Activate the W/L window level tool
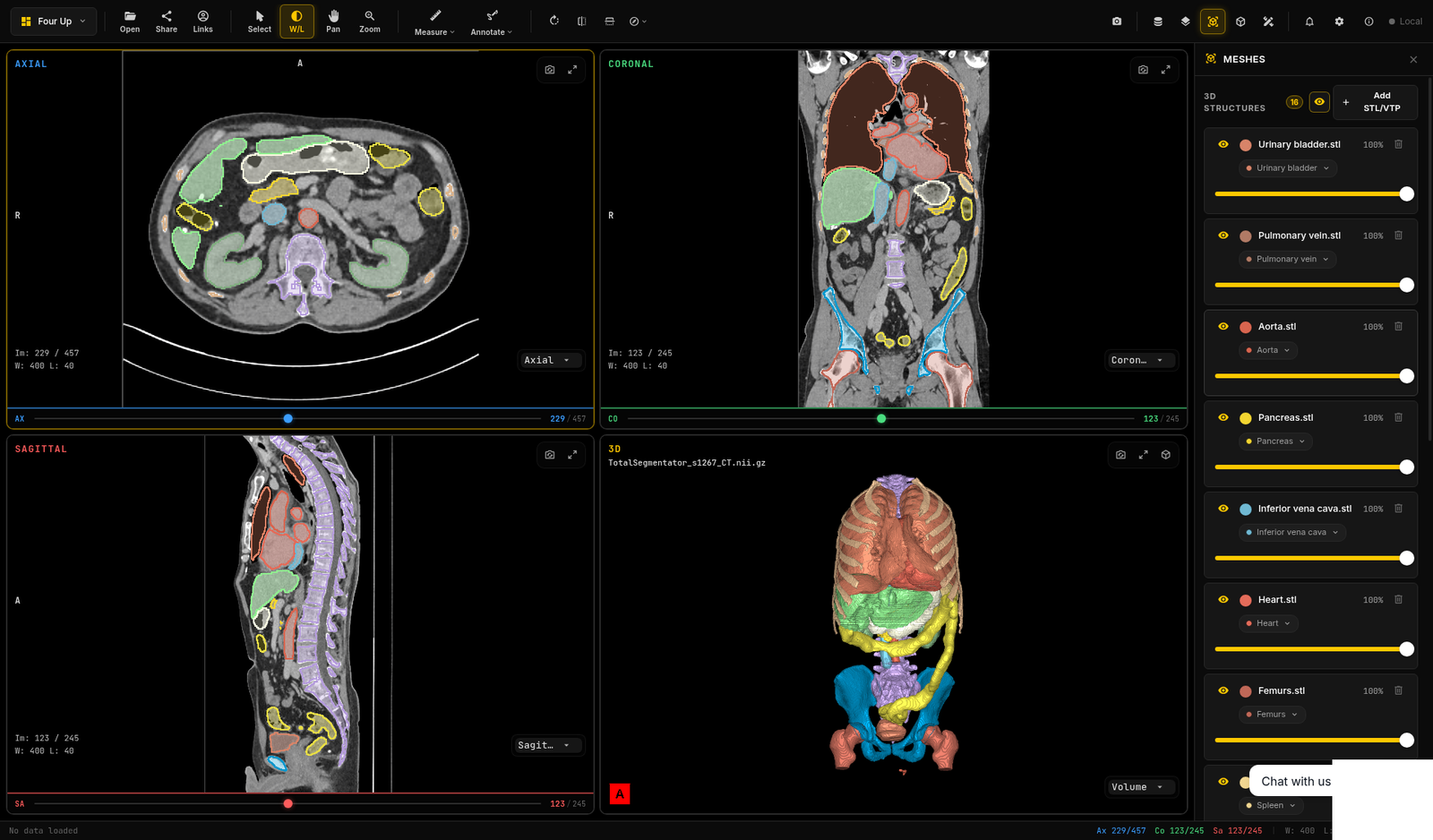This screenshot has width=1433, height=840. click(296, 21)
